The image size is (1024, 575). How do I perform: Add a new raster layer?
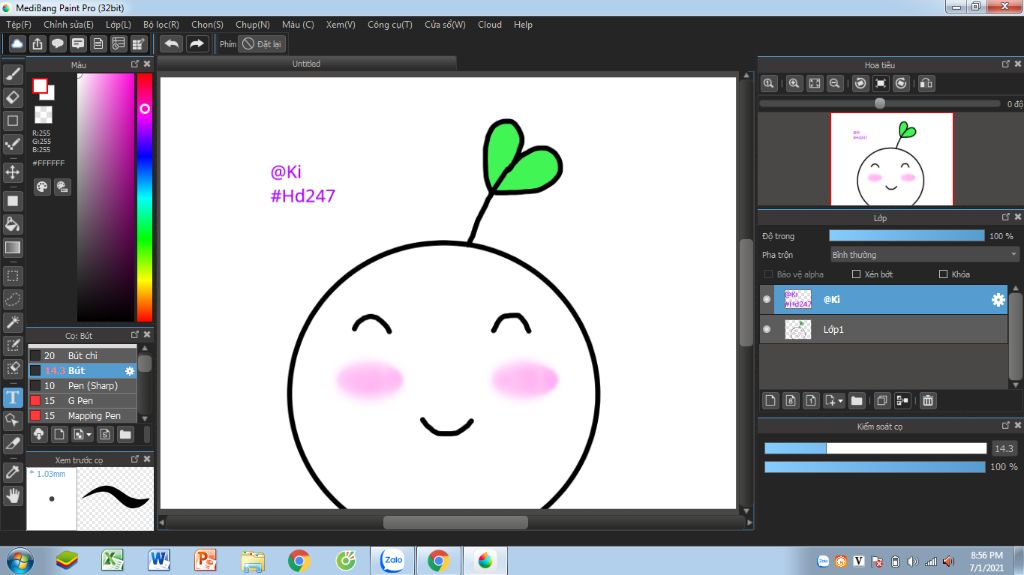770,401
